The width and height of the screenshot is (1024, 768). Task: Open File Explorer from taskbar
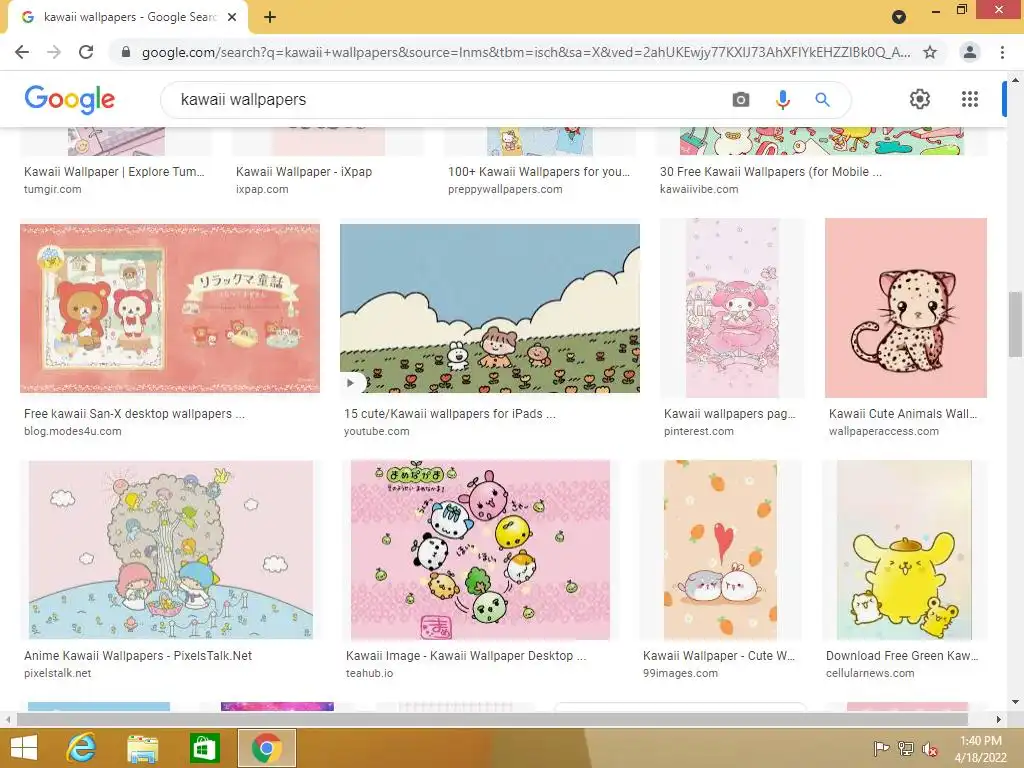(142, 747)
